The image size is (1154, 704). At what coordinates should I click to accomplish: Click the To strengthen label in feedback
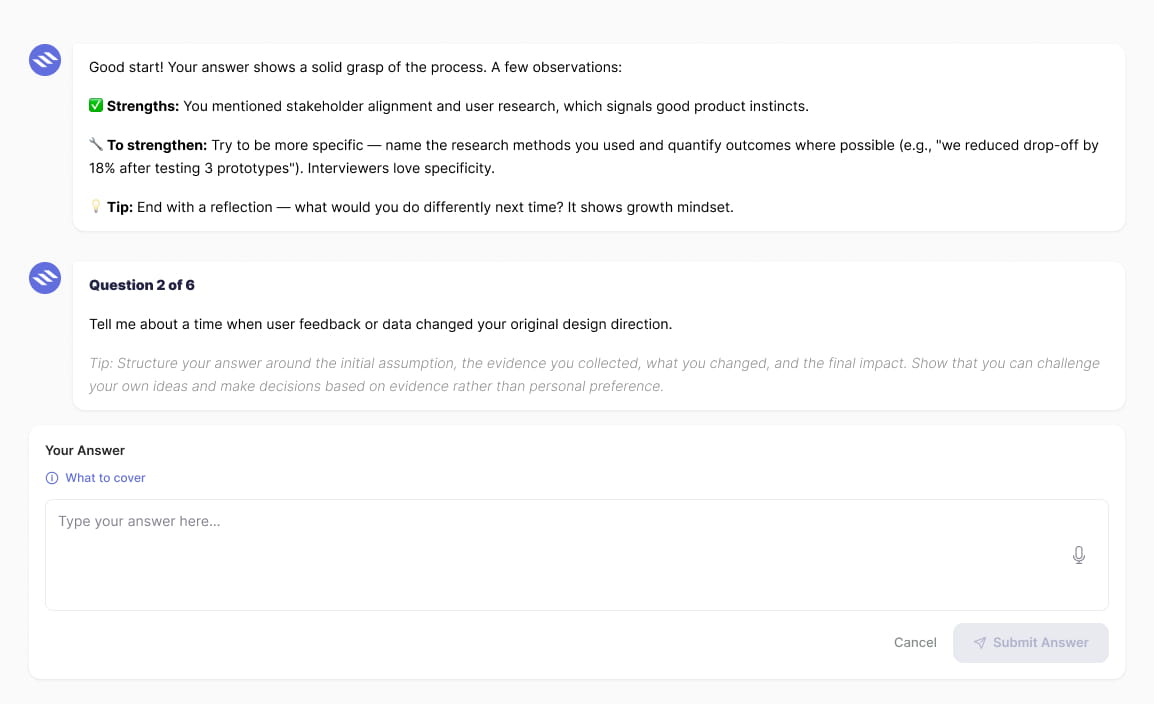click(157, 145)
